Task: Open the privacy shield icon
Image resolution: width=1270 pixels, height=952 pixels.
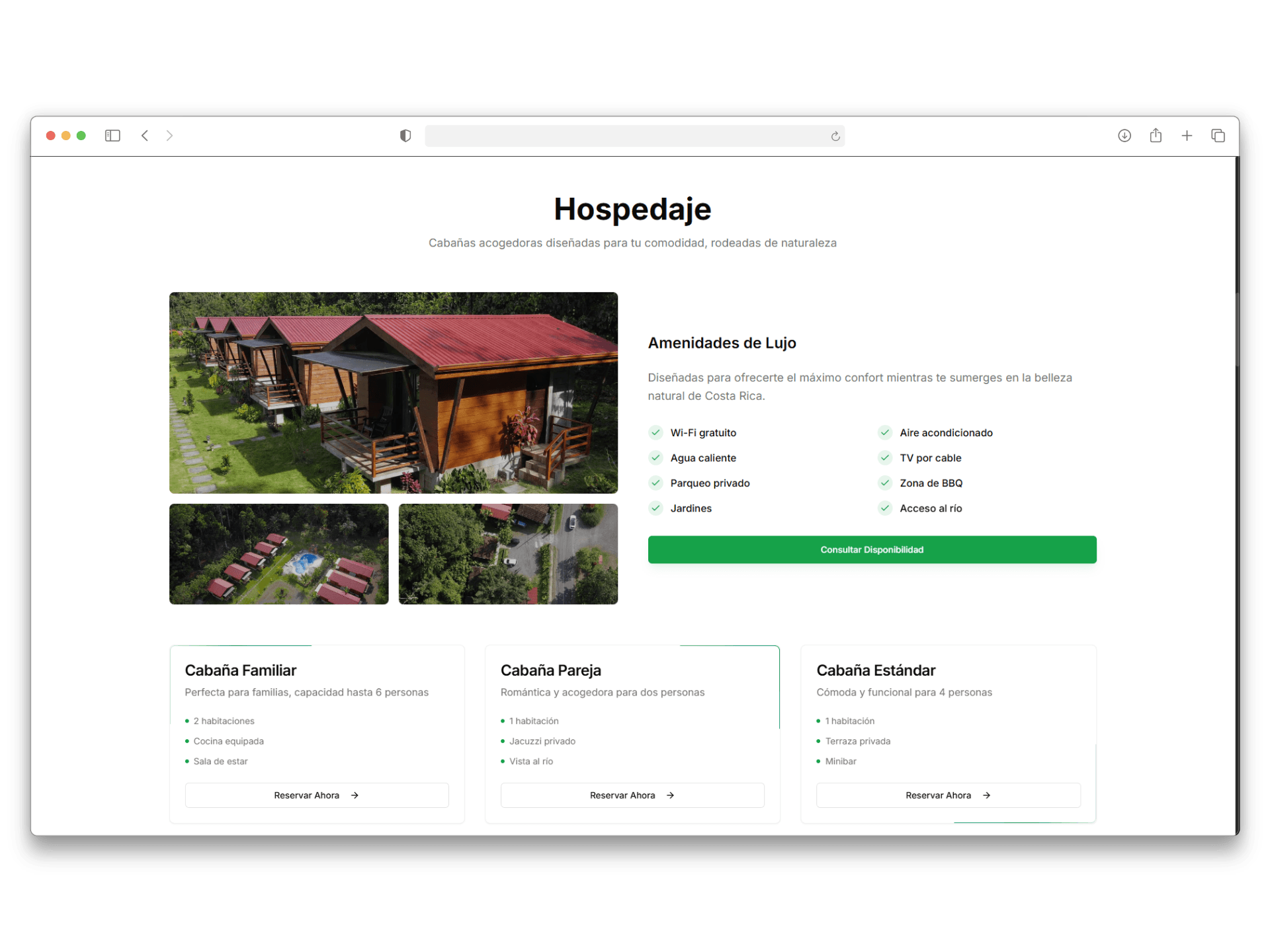Action: pyautogui.click(x=405, y=136)
